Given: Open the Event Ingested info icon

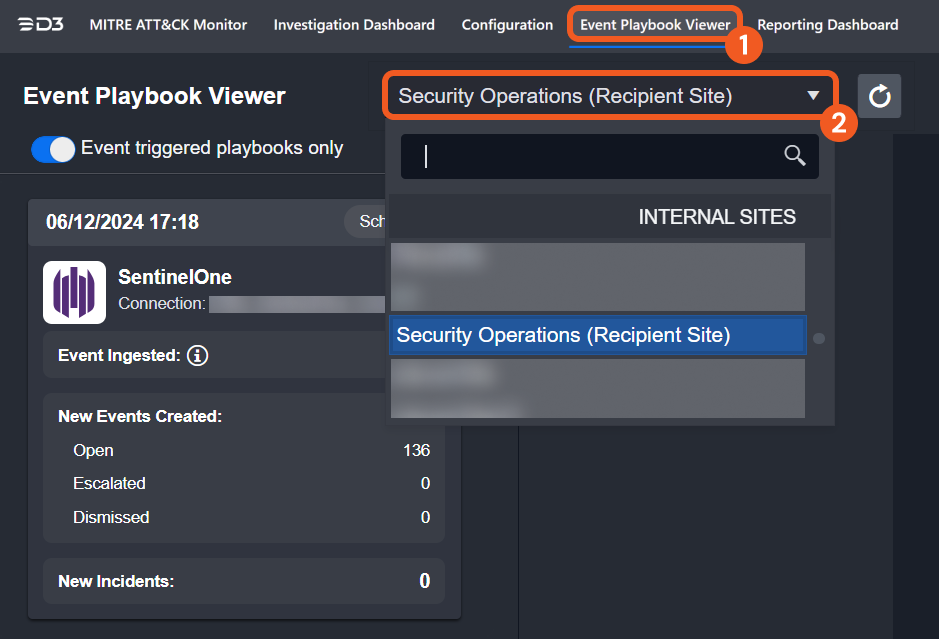Looking at the screenshot, I should tap(197, 355).
